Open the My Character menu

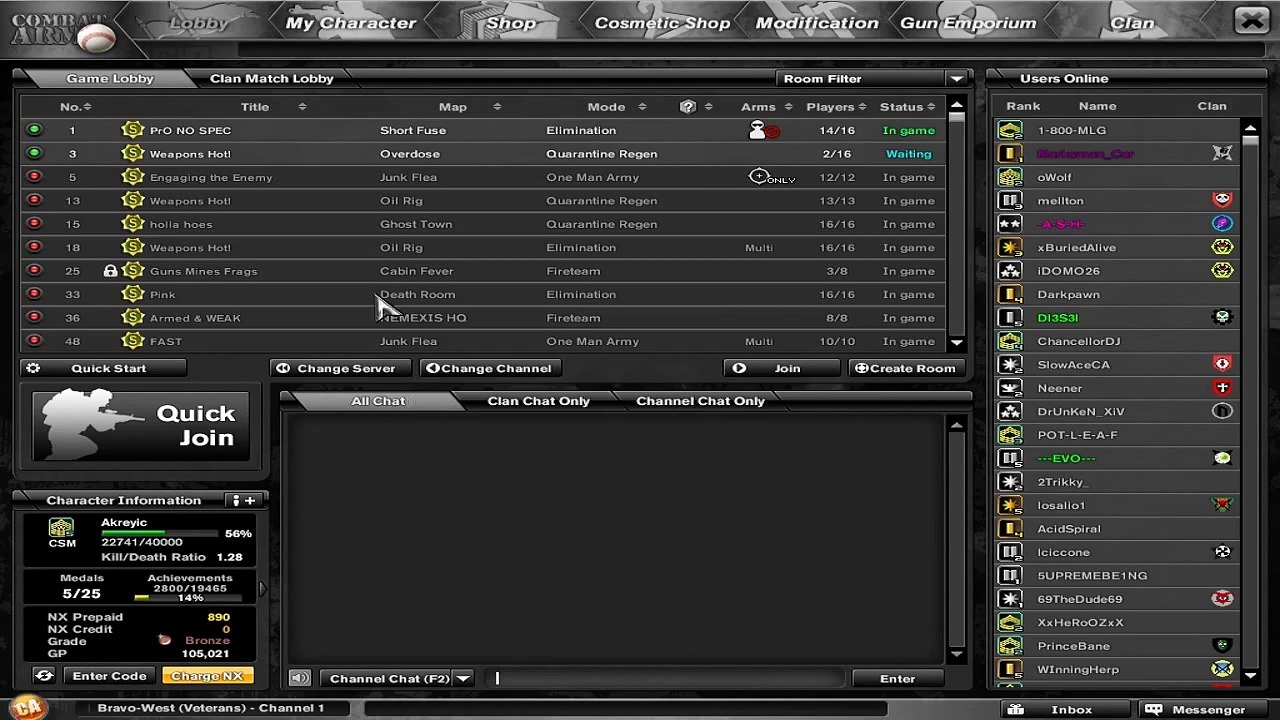click(350, 23)
